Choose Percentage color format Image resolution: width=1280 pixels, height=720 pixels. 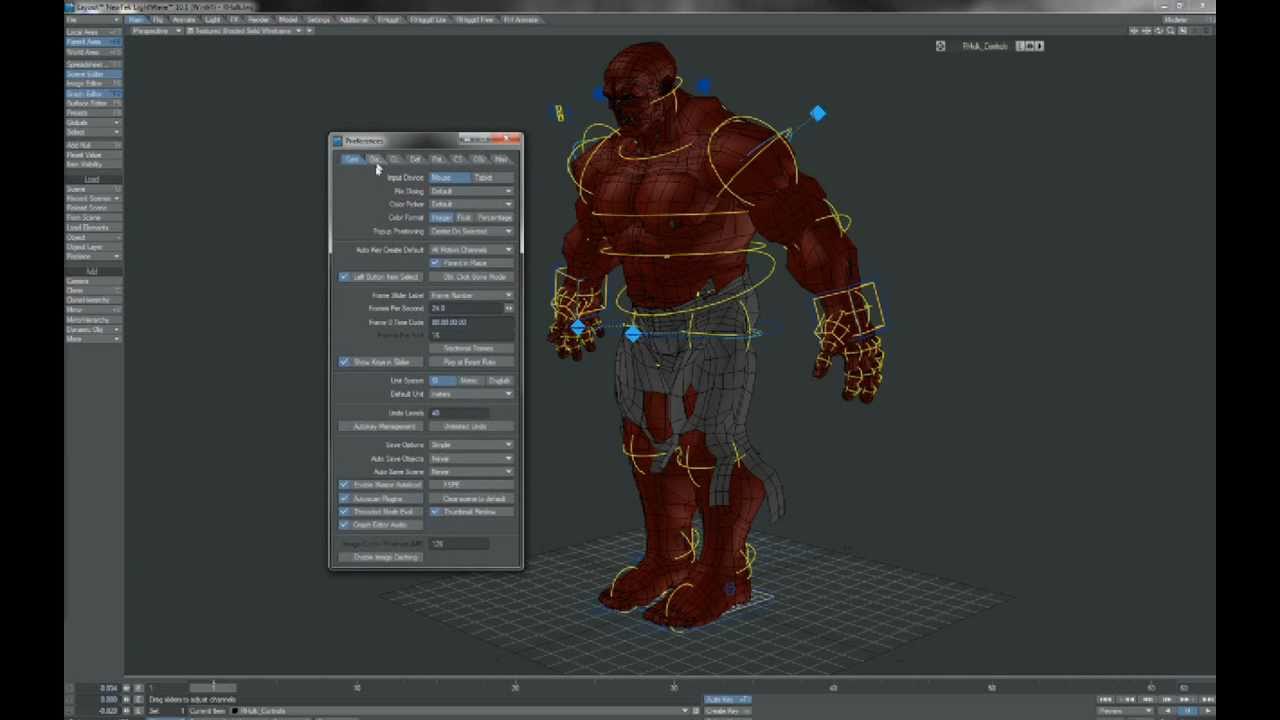[x=494, y=218]
